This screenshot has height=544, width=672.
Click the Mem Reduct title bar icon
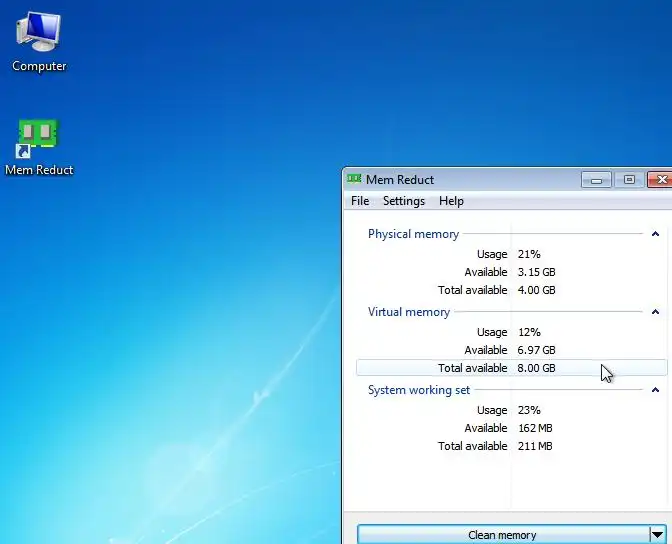pyautogui.click(x=354, y=179)
